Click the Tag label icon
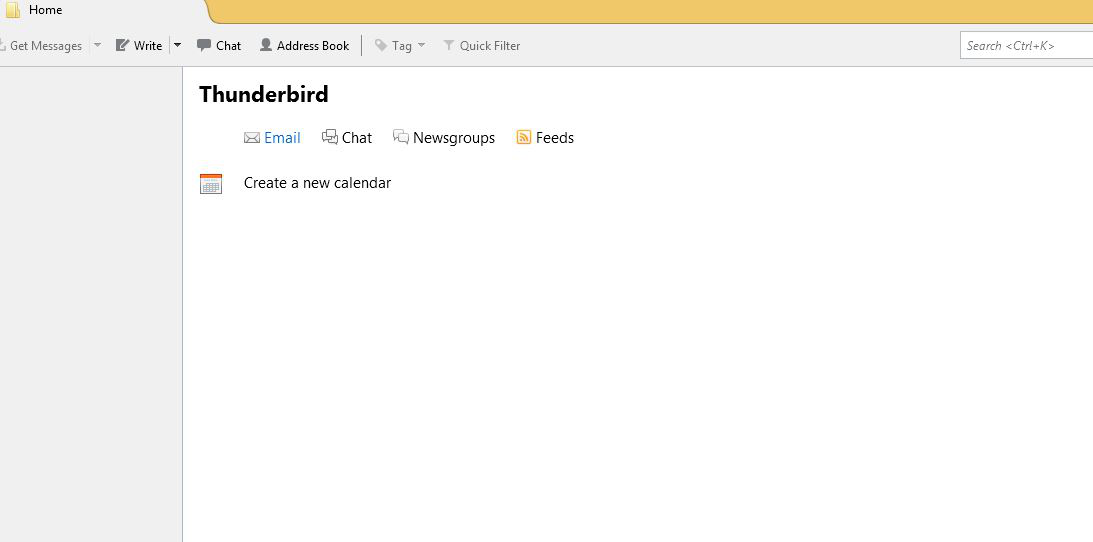The image size is (1093, 542). point(381,45)
